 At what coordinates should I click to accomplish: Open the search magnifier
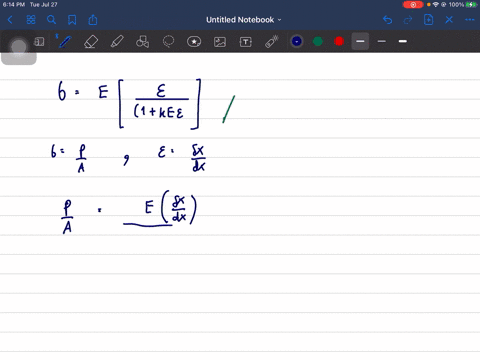(51, 20)
